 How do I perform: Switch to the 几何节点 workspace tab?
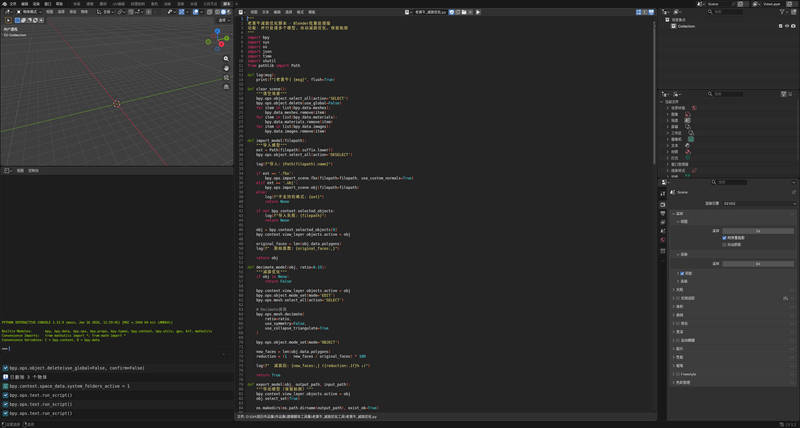coord(209,4)
